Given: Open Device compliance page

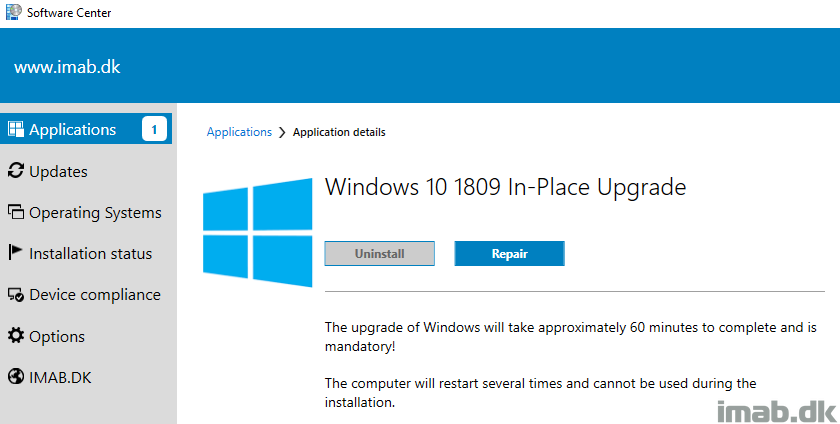Looking at the screenshot, I should [95, 295].
